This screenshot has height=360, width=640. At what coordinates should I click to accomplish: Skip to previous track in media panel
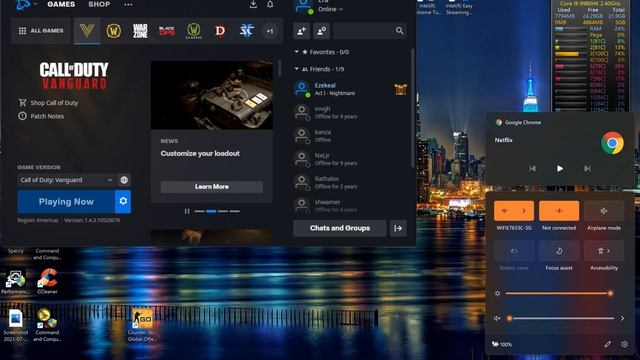pos(532,169)
